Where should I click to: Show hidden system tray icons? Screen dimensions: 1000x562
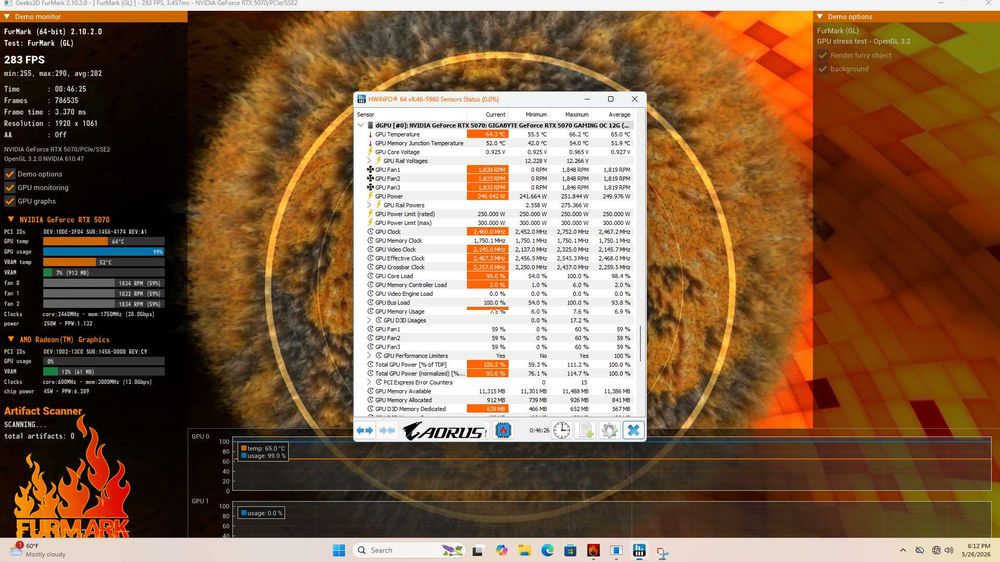[x=902, y=550]
